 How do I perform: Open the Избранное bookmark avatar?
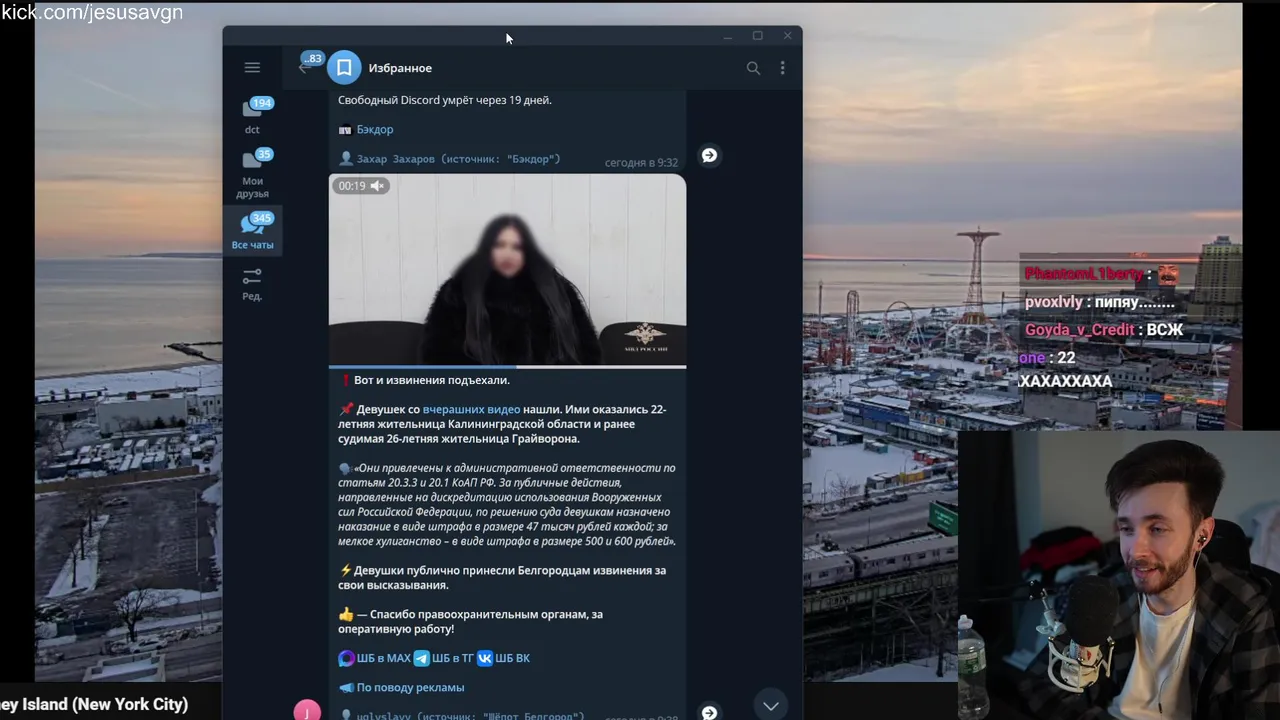tap(344, 68)
